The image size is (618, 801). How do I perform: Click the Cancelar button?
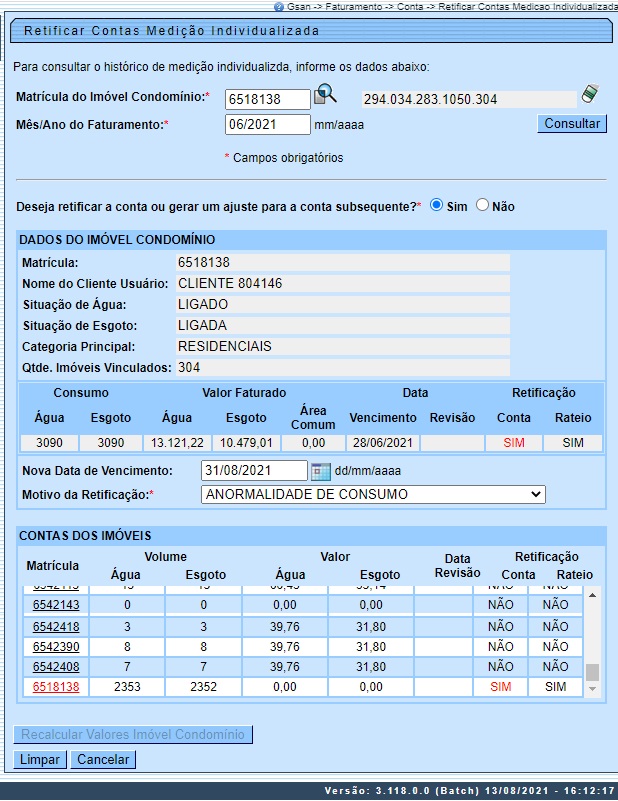[103, 760]
